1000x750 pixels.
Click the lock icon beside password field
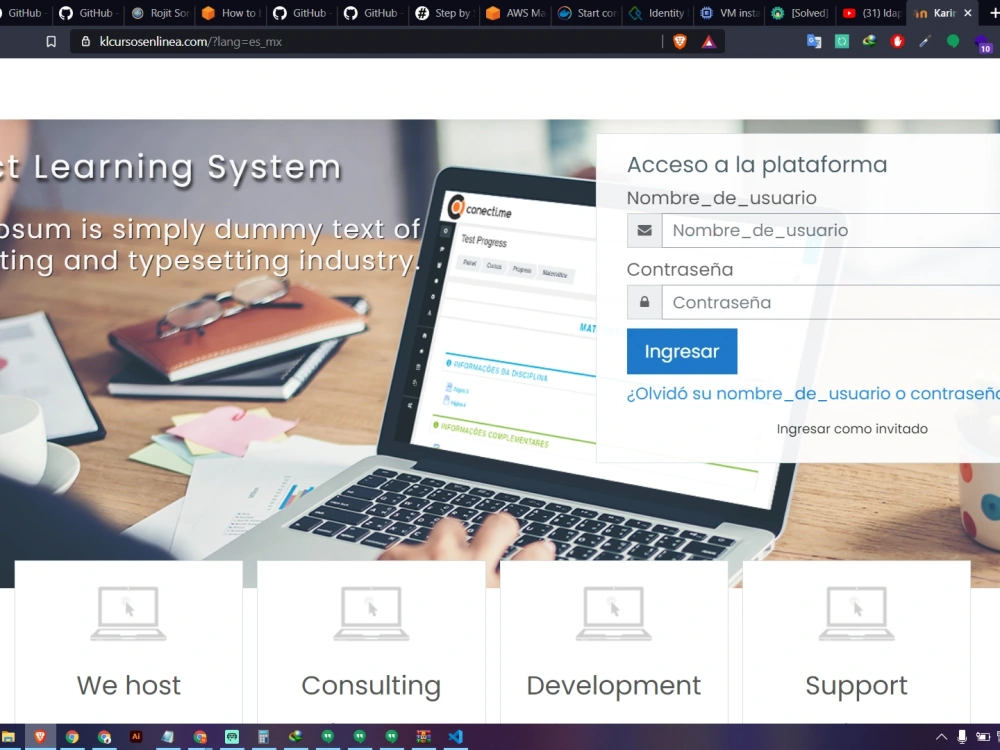coord(644,302)
